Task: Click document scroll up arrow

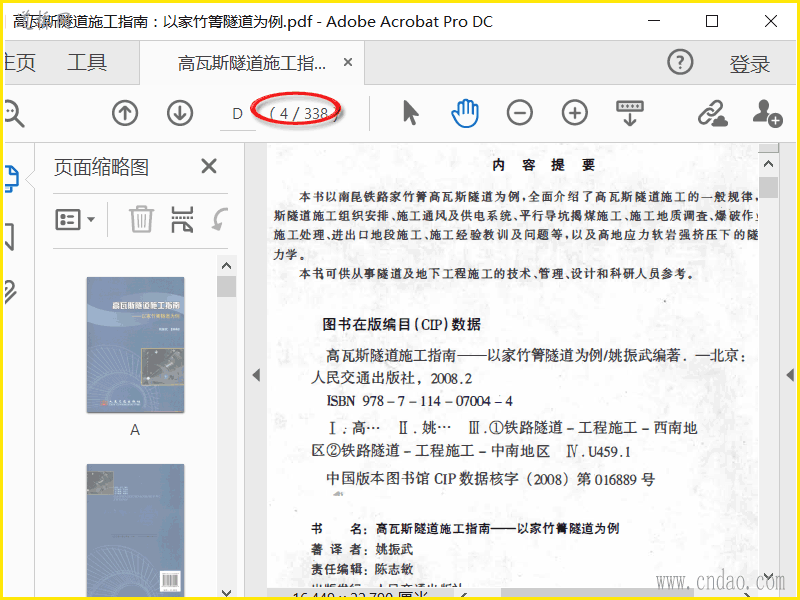Action: 768,164
